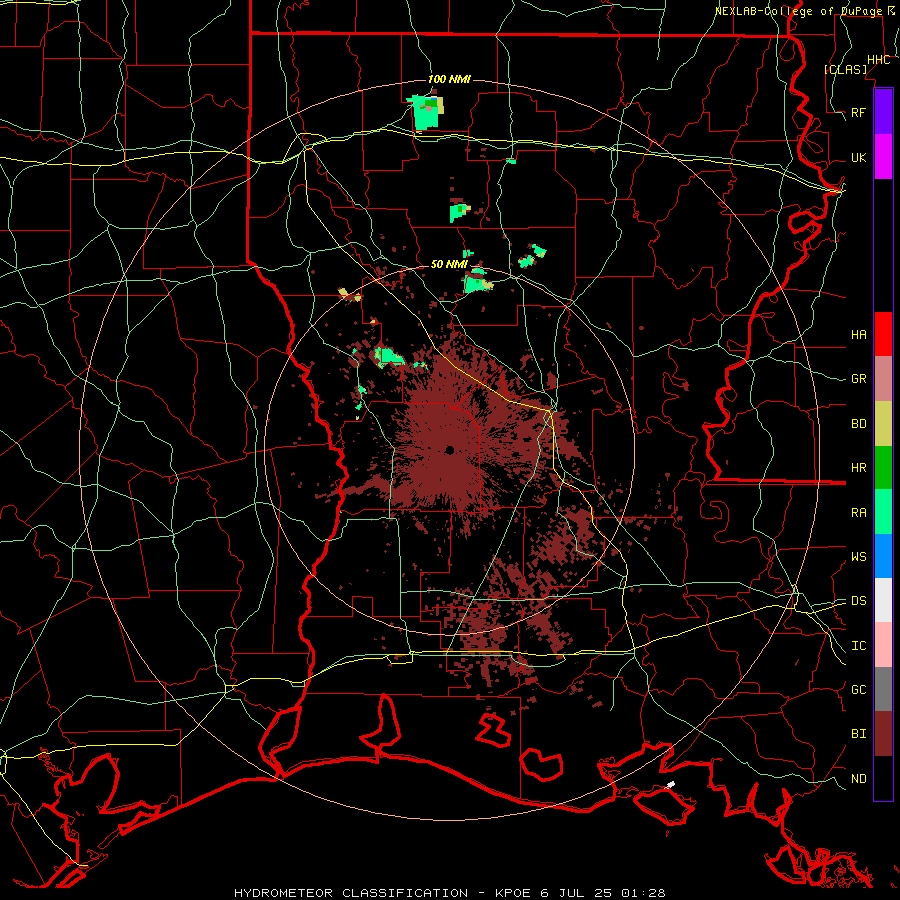
Task: Click the 'HA' legend label
Action: tap(859, 335)
